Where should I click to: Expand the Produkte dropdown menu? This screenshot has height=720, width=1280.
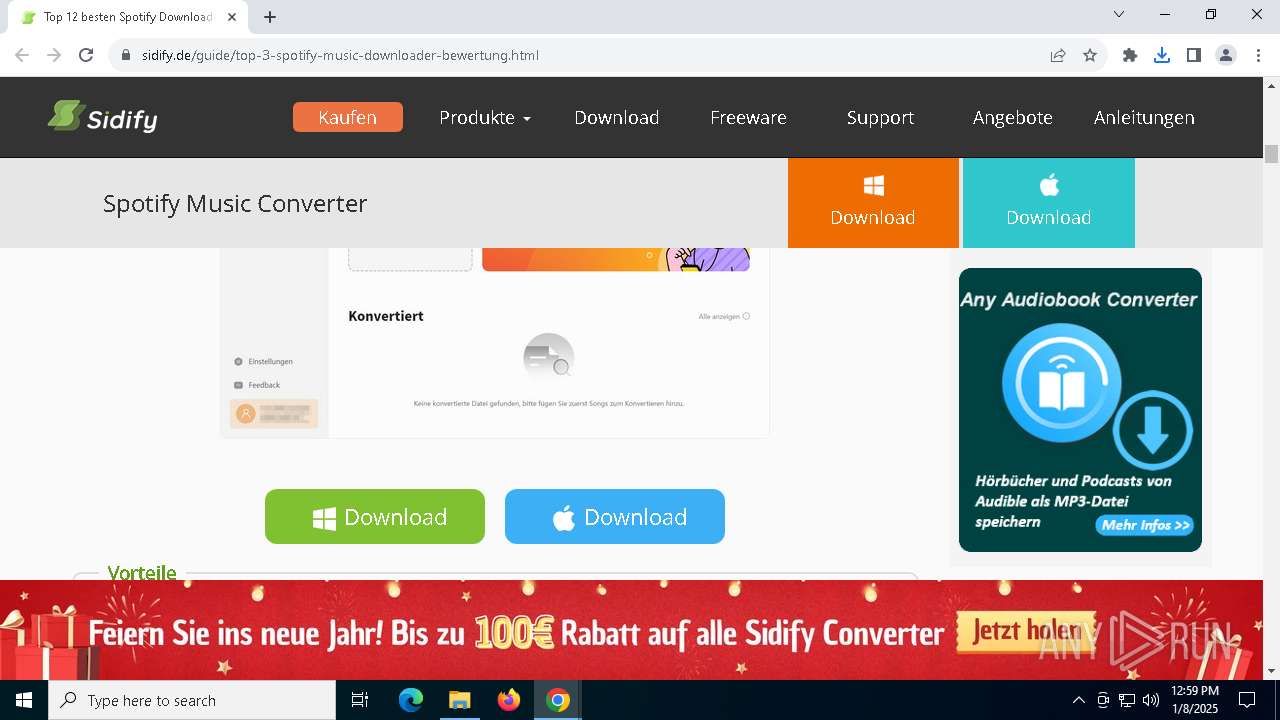(x=485, y=117)
